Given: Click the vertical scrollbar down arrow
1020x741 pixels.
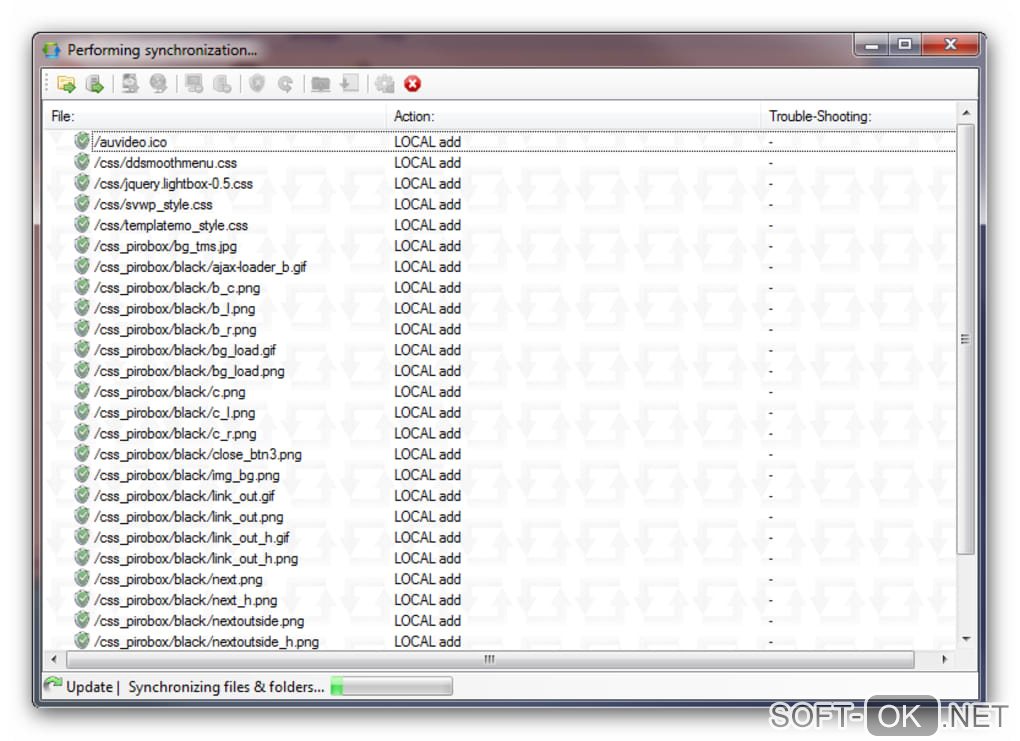Looking at the screenshot, I should click(x=966, y=639).
